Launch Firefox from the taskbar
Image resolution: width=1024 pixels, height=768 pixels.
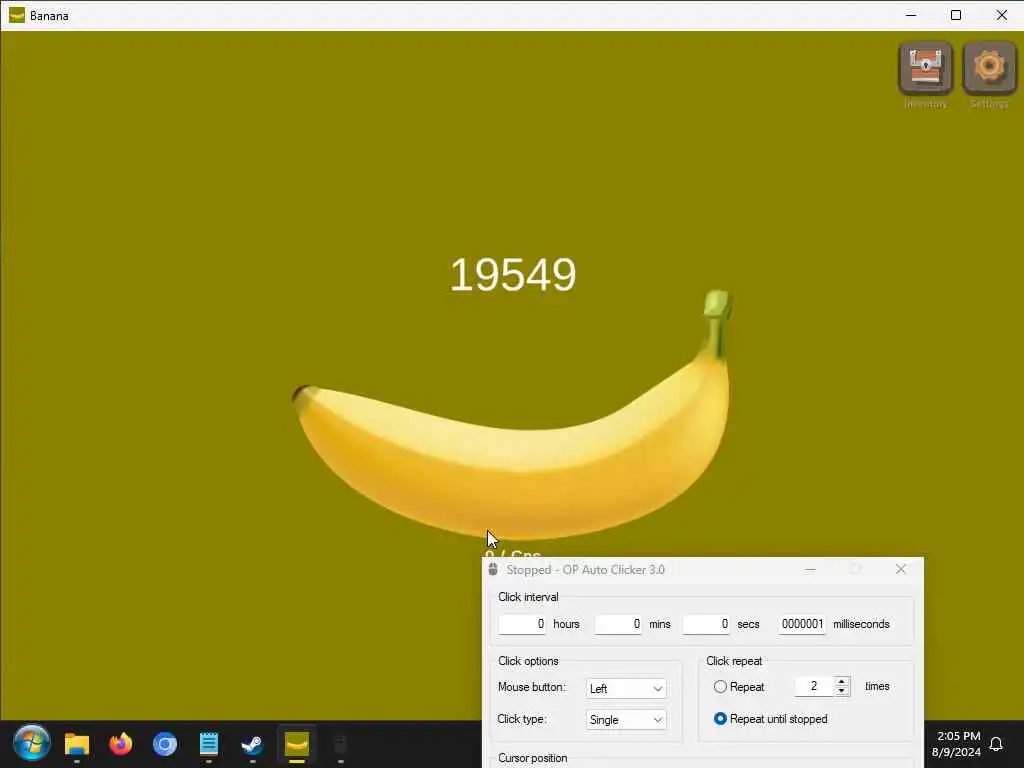[121, 744]
